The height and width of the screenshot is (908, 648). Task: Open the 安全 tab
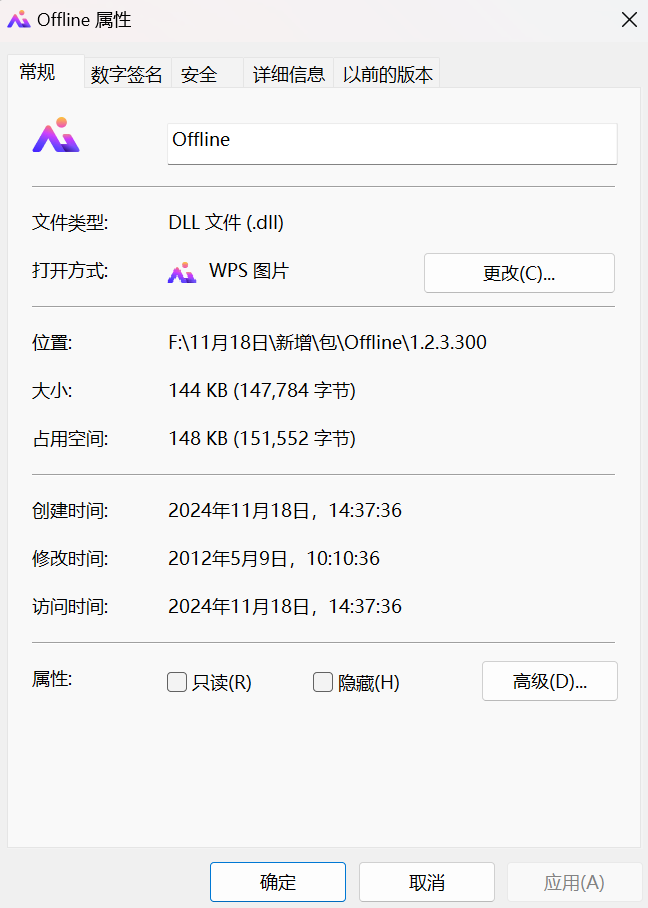click(199, 73)
